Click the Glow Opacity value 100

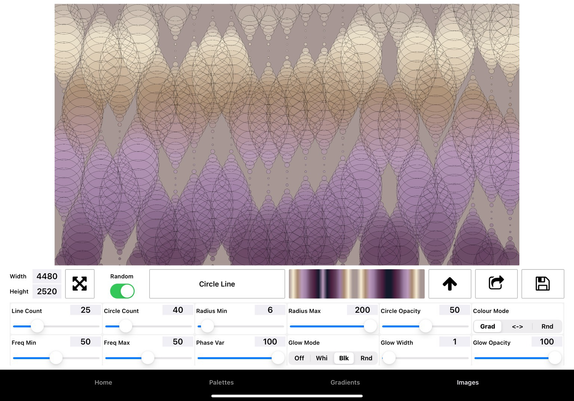547,342
